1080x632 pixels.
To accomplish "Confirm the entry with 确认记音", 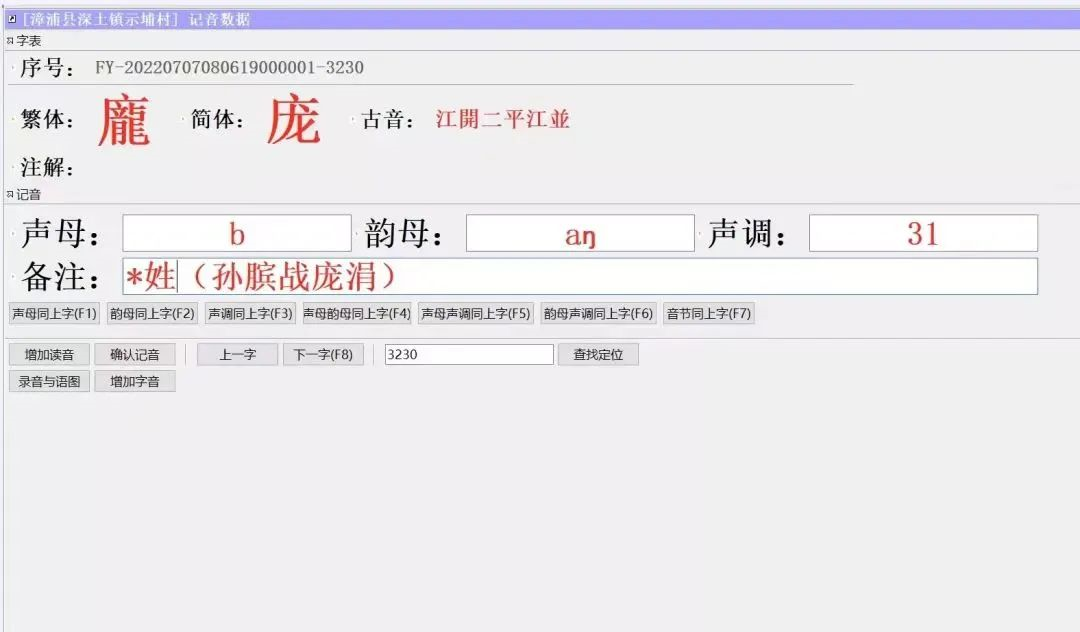I will coord(135,355).
